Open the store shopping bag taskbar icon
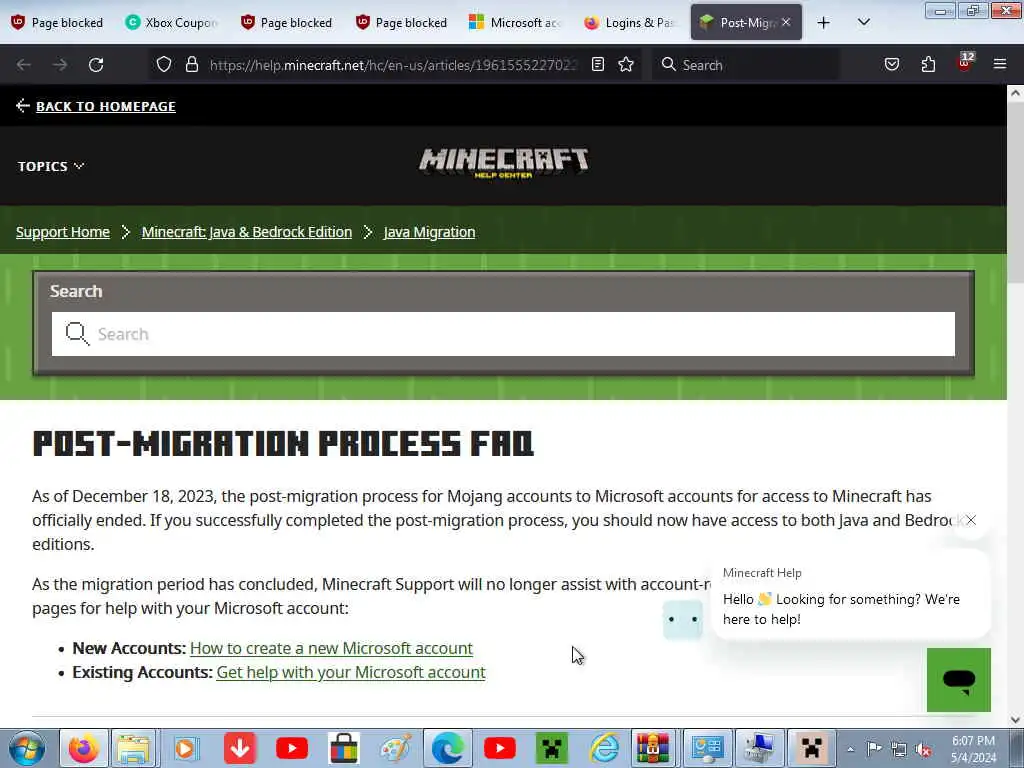 click(344, 748)
